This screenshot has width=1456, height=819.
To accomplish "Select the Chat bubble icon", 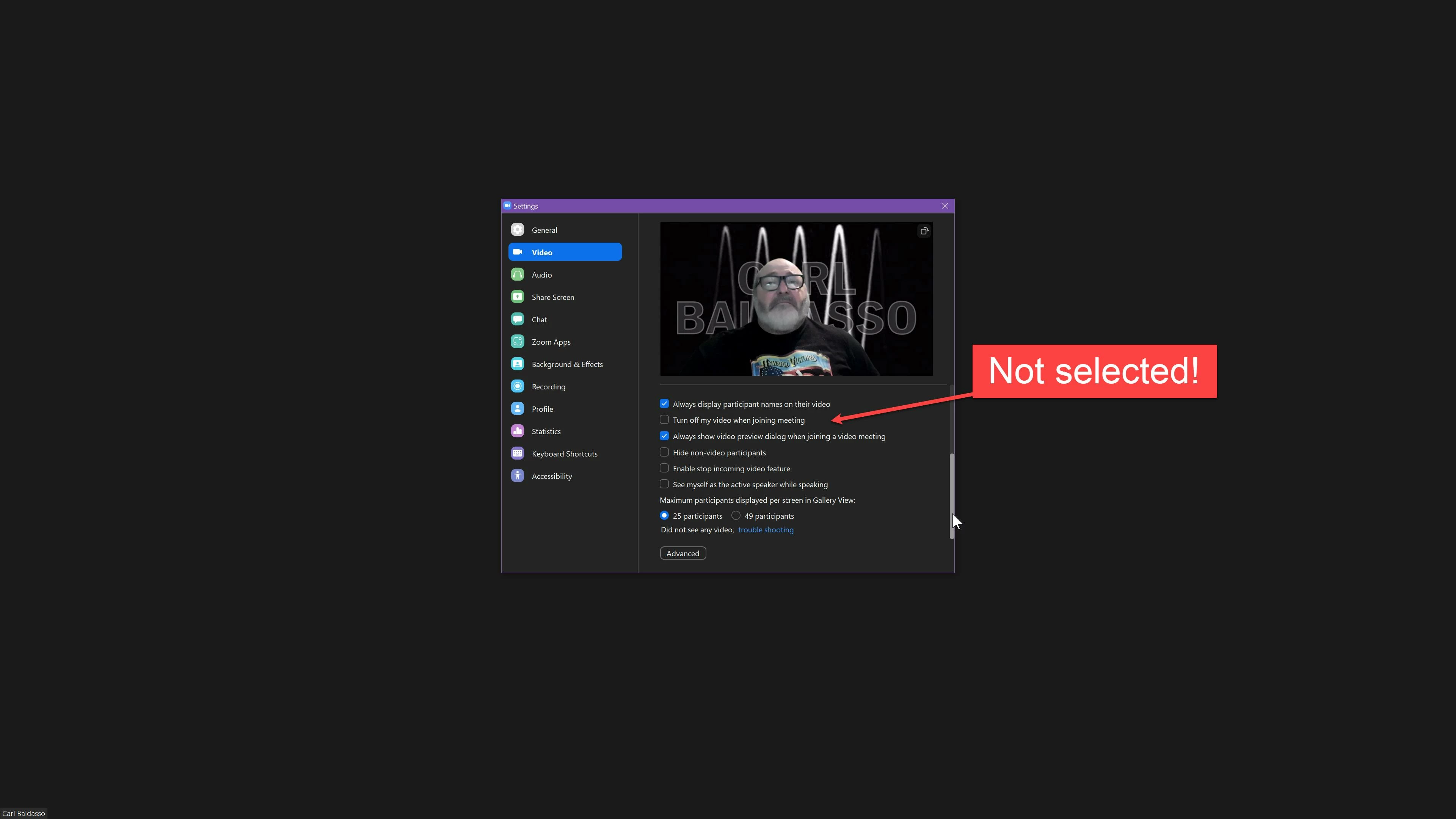I will (517, 319).
